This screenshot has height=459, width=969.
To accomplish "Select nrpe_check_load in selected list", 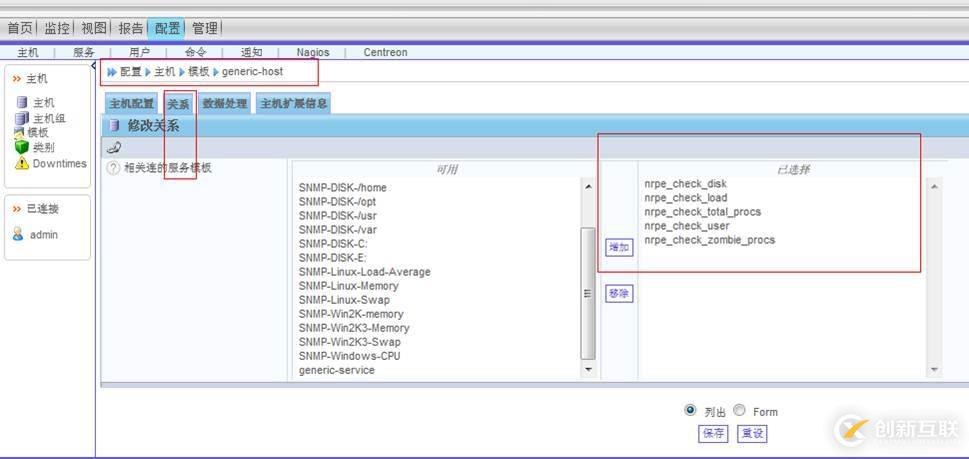I will 685,198.
